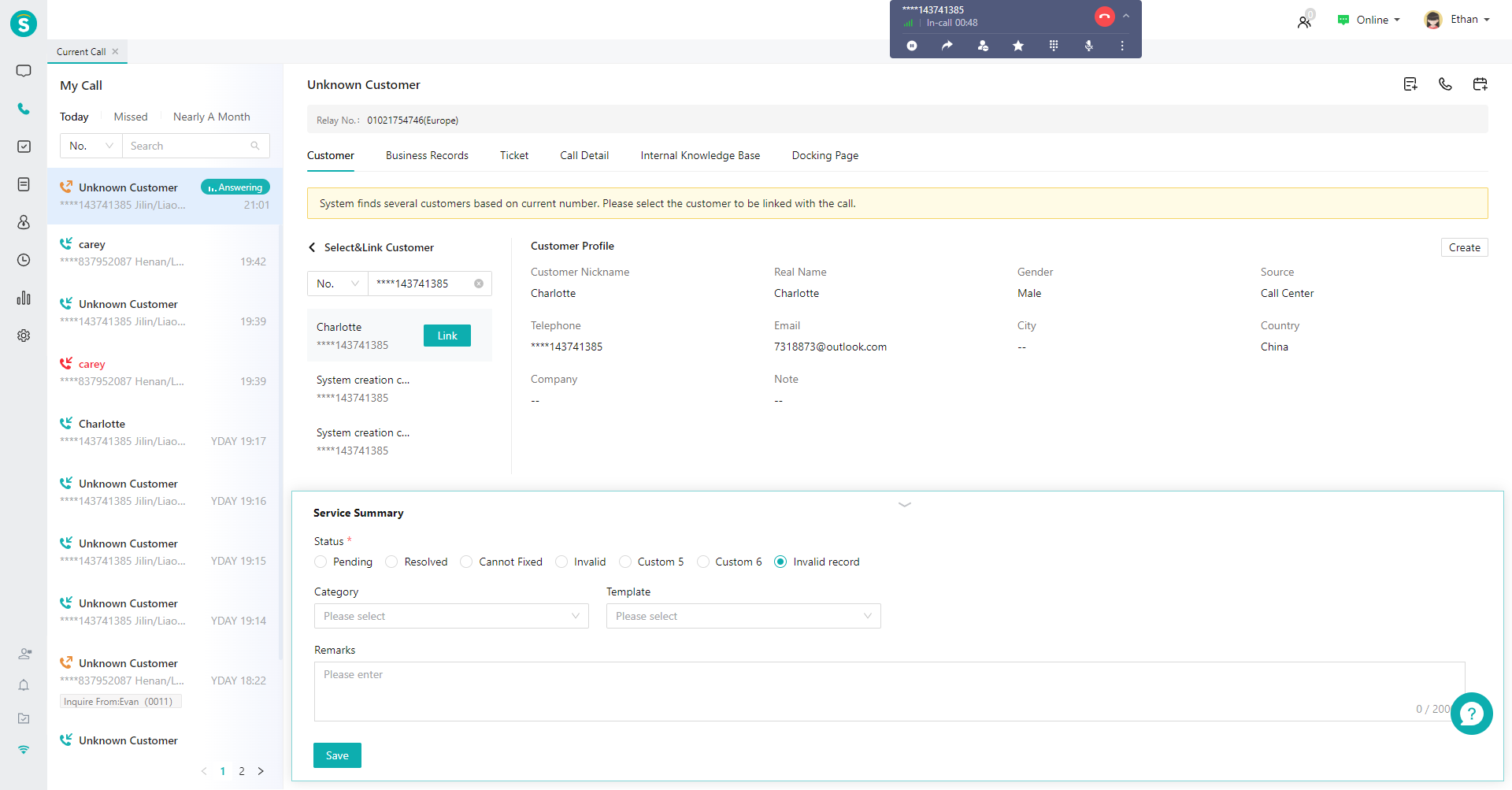
Task: Collapse the Service Summary panel
Action: click(905, 504)
